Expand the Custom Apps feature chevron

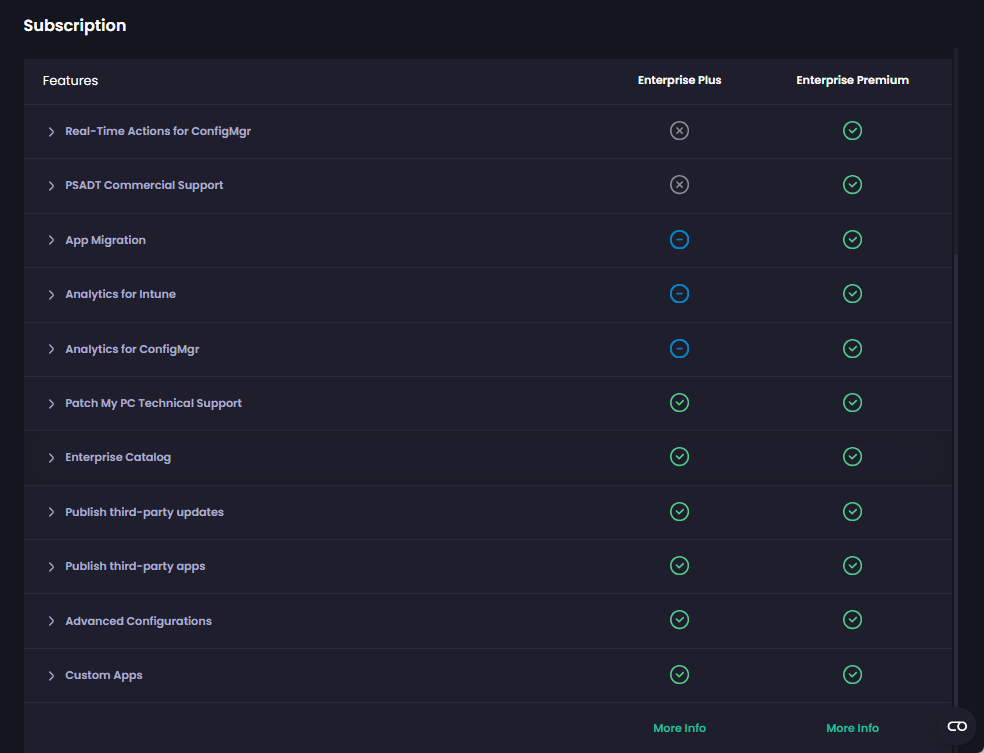[52, 676]
